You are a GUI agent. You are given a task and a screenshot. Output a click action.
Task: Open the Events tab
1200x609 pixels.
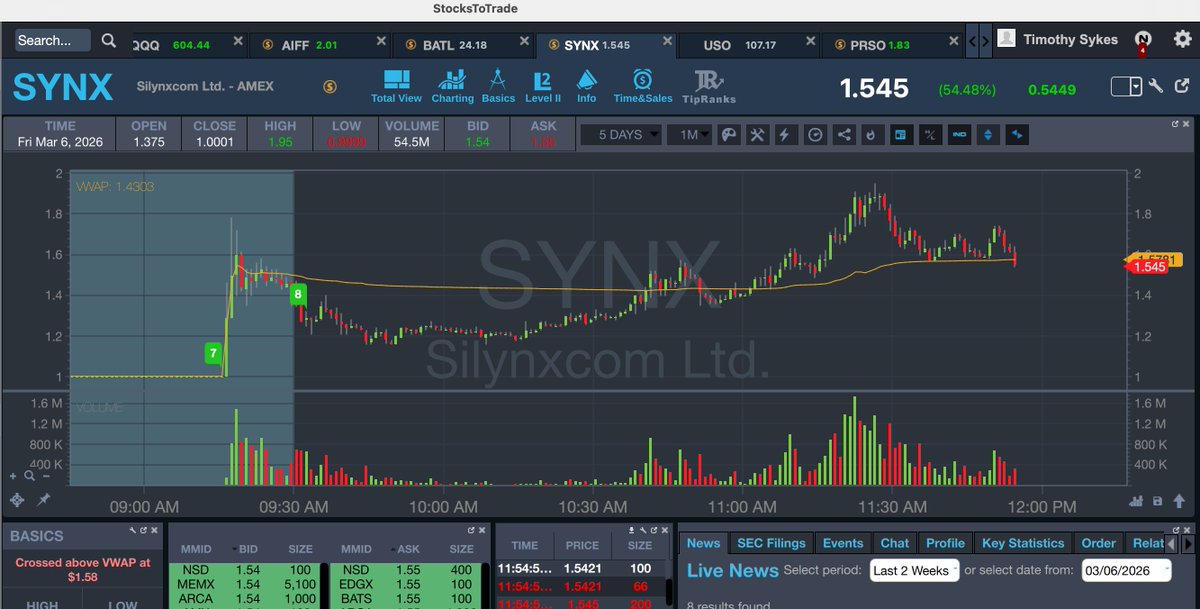tap(843, 543)
